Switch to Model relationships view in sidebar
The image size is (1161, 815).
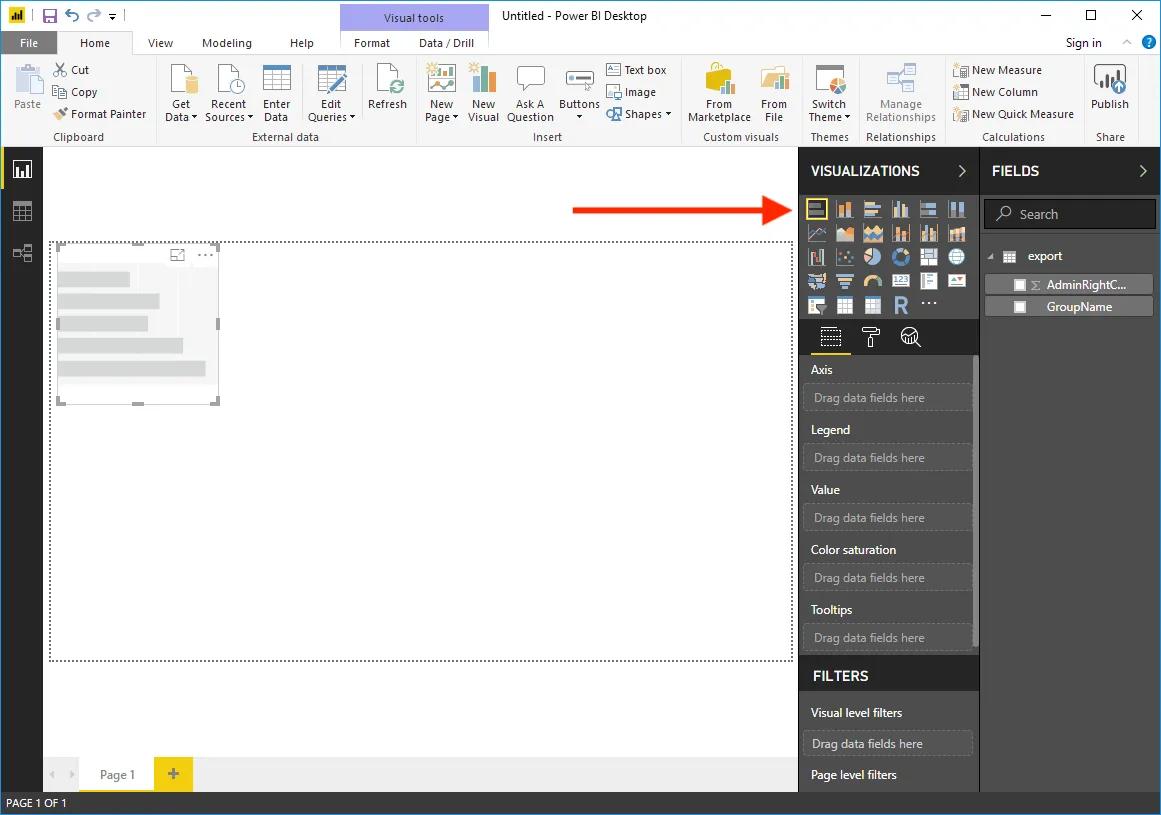click(x=22, y=253)
